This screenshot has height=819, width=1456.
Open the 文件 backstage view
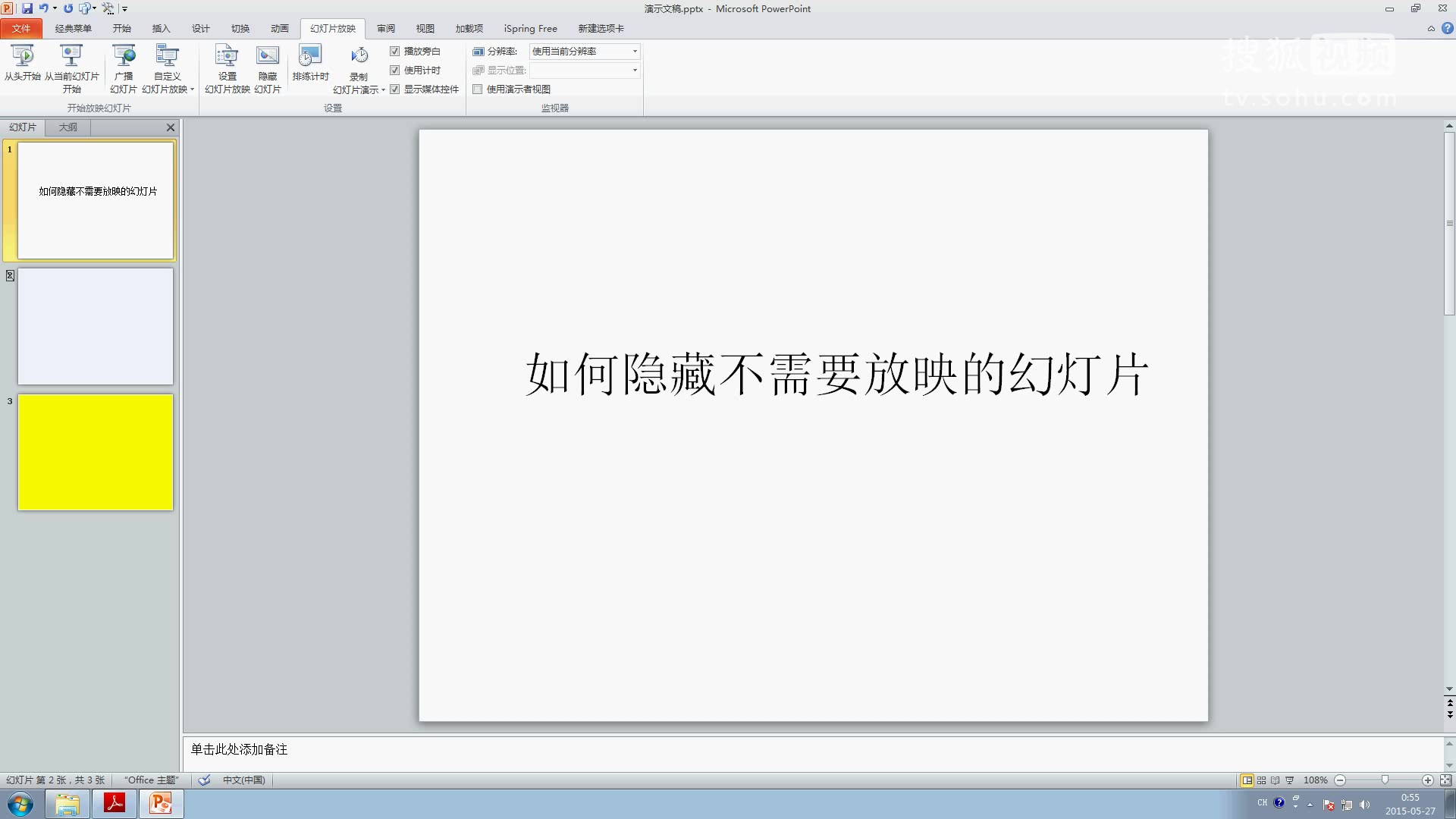(x=21, y=28)
